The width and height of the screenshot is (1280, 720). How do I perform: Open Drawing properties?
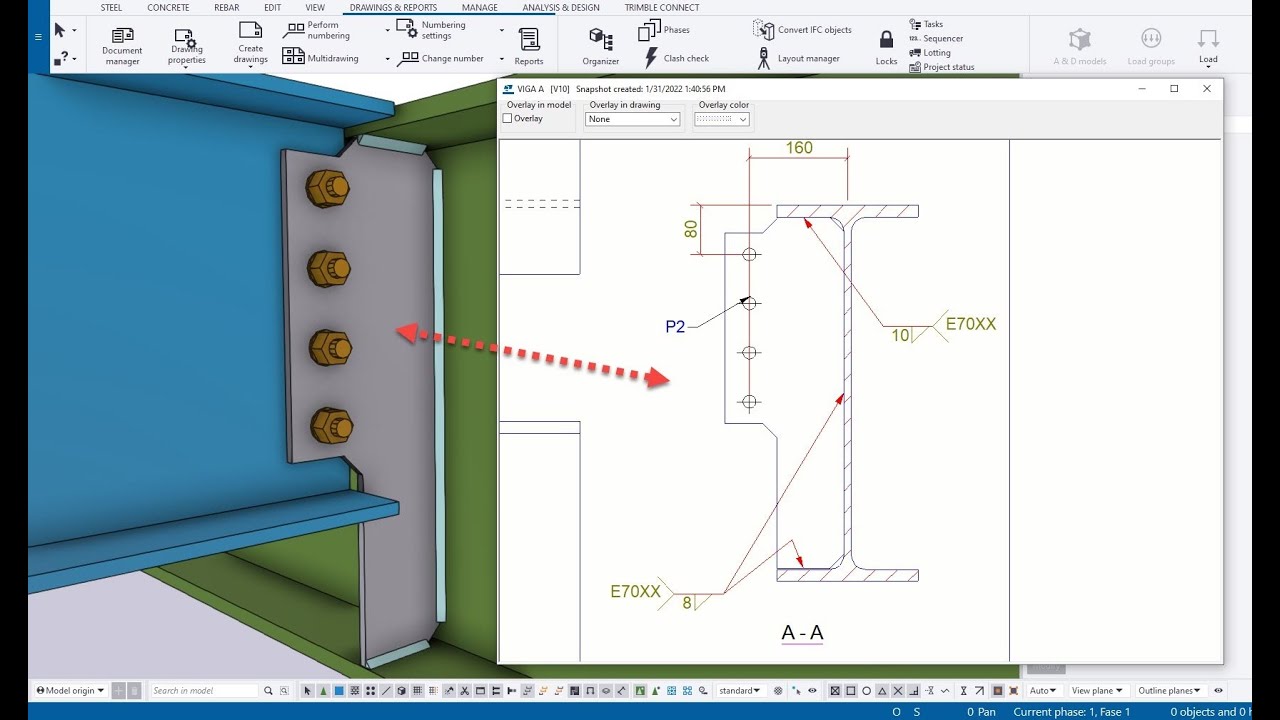tap(186, 47)
